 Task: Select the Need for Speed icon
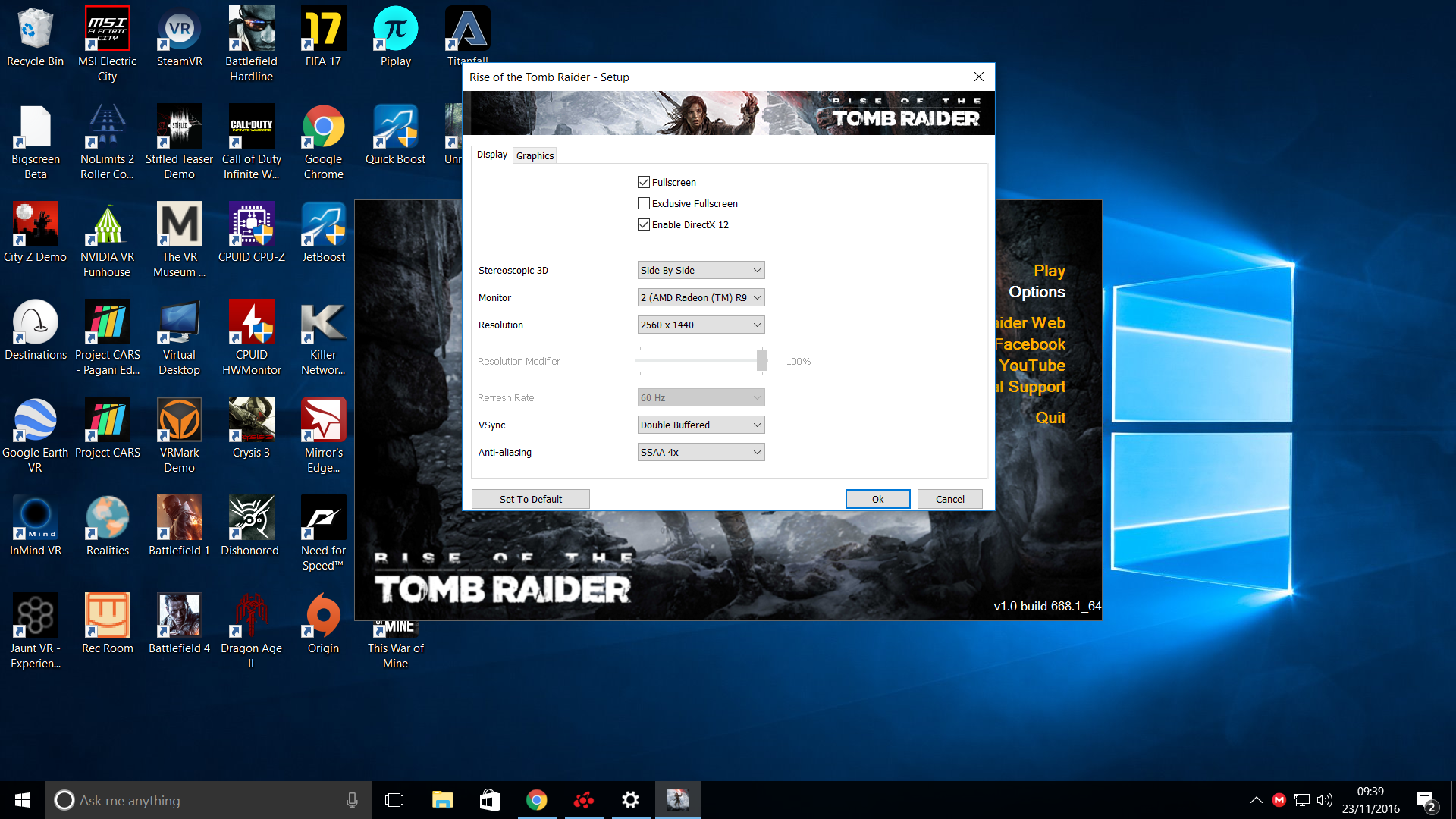coord(323,534)
